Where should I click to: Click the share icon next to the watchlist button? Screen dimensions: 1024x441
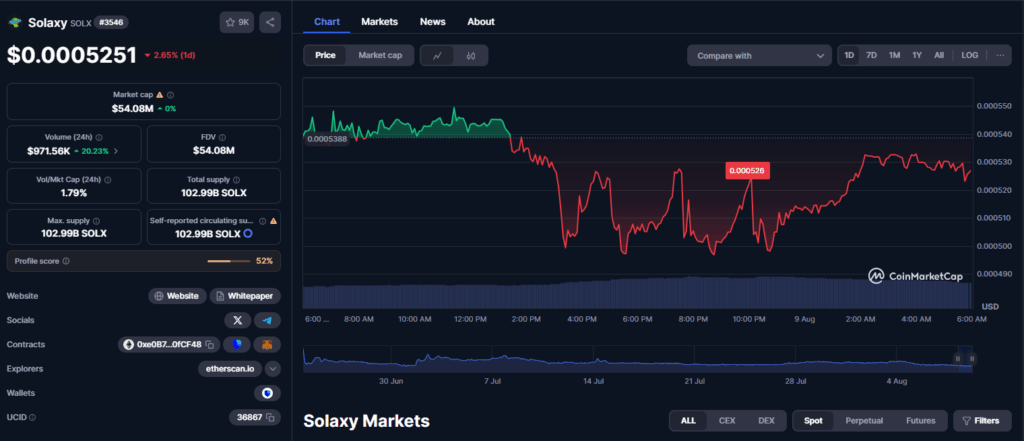[270, 22]
